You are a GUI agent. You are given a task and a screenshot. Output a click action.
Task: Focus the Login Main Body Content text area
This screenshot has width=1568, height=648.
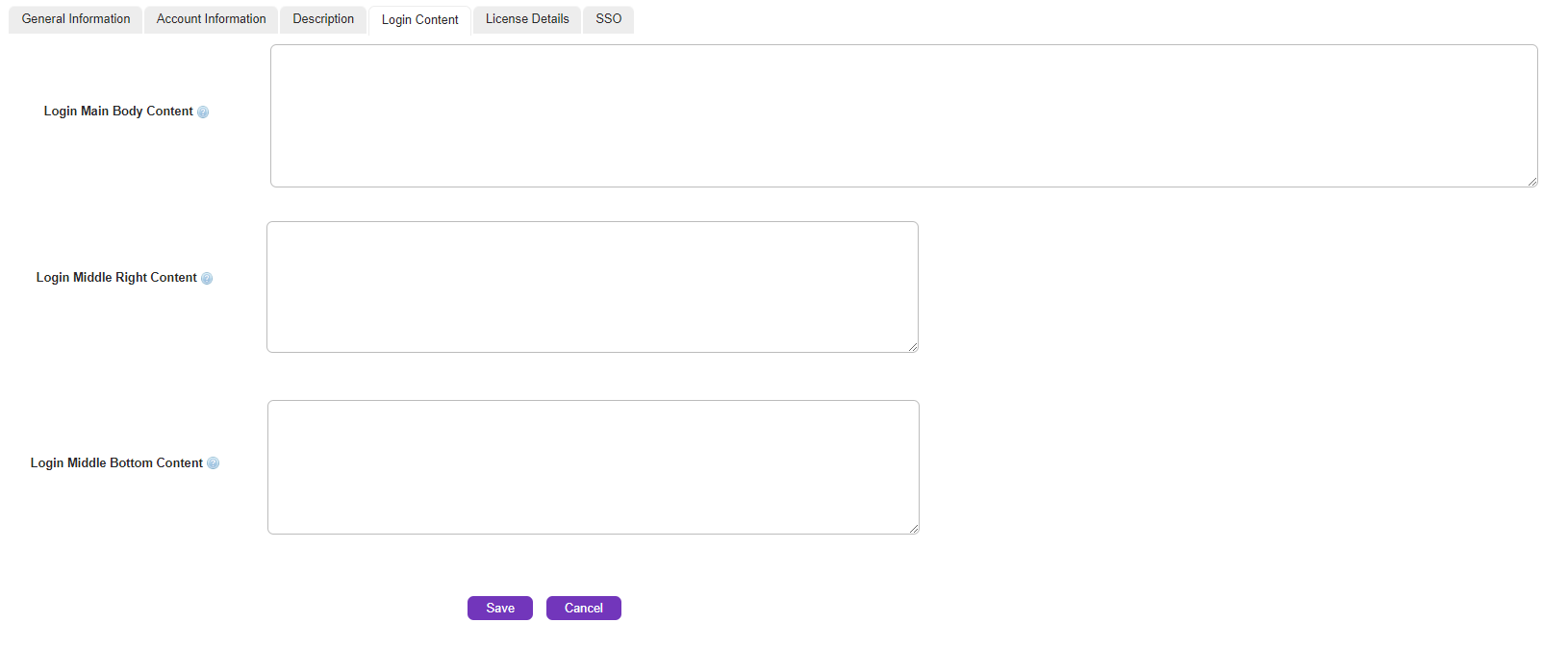coord(903,115)
